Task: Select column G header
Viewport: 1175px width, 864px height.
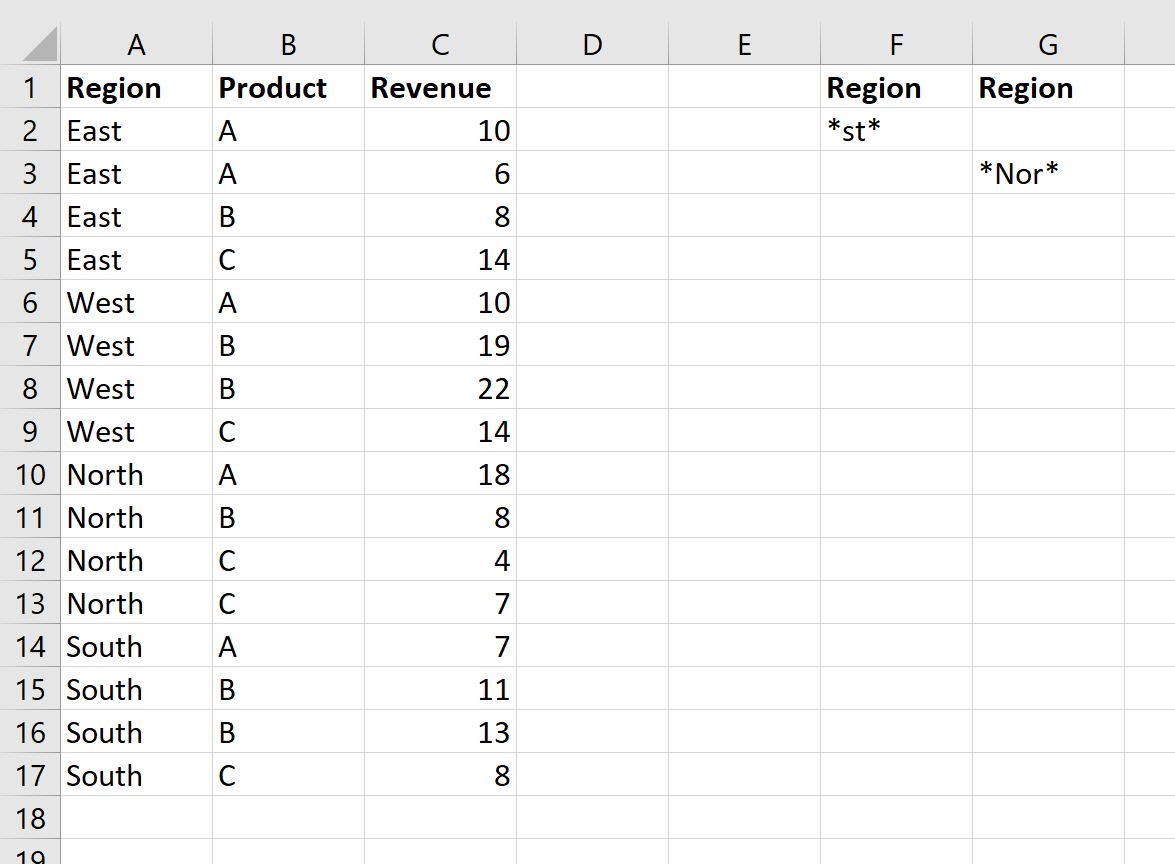Action: [x=1048, y=44]
